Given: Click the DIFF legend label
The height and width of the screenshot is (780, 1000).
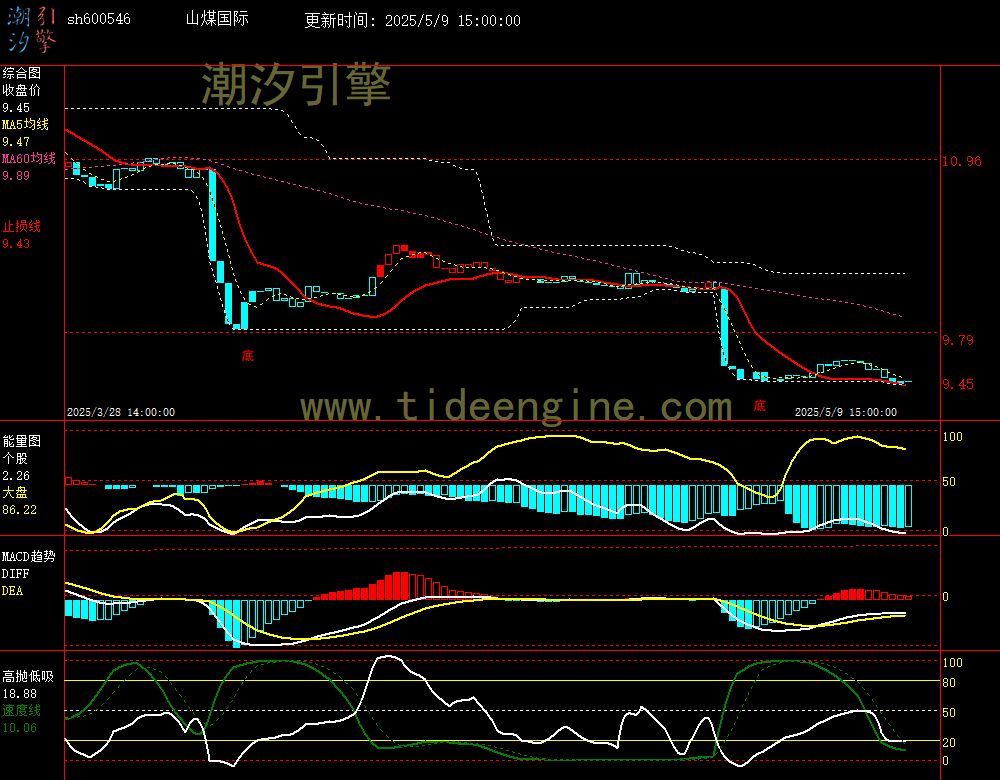Looking at the screenshot, I should 15,574.
